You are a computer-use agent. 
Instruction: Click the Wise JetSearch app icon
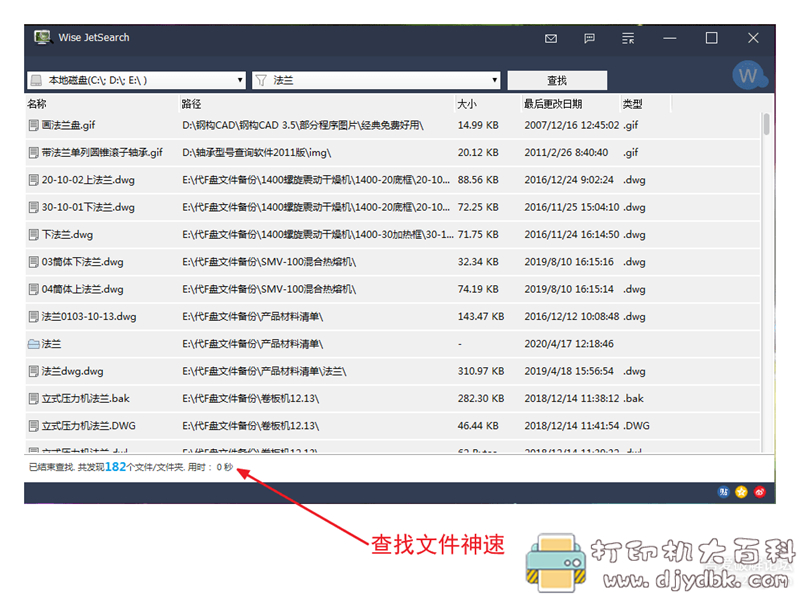[43, 37]
